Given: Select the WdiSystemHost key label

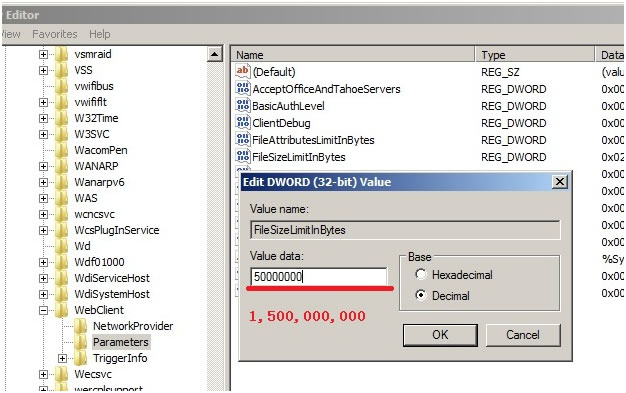Looking at the screenshot, I should coord(112,294).
